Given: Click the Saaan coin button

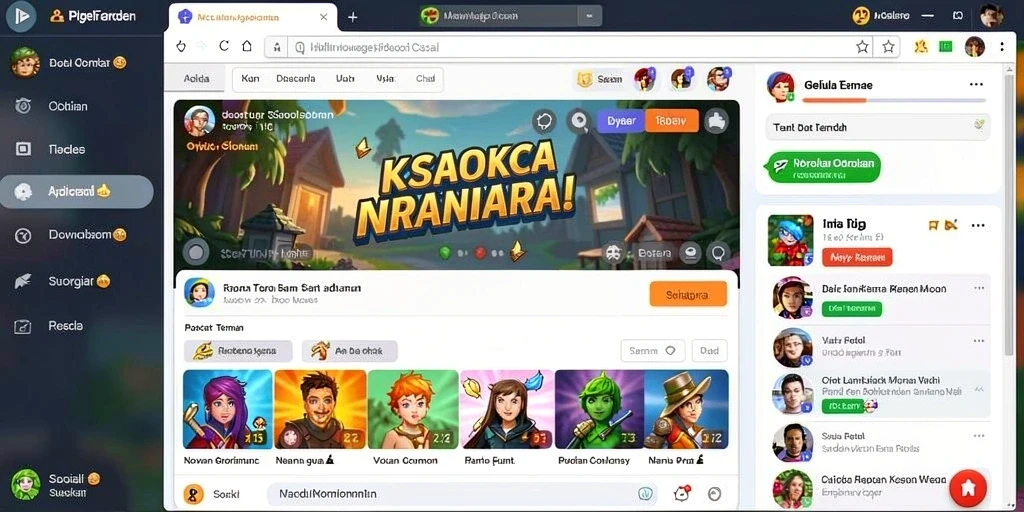Looking at the screenshot, I should click(600, 80).
